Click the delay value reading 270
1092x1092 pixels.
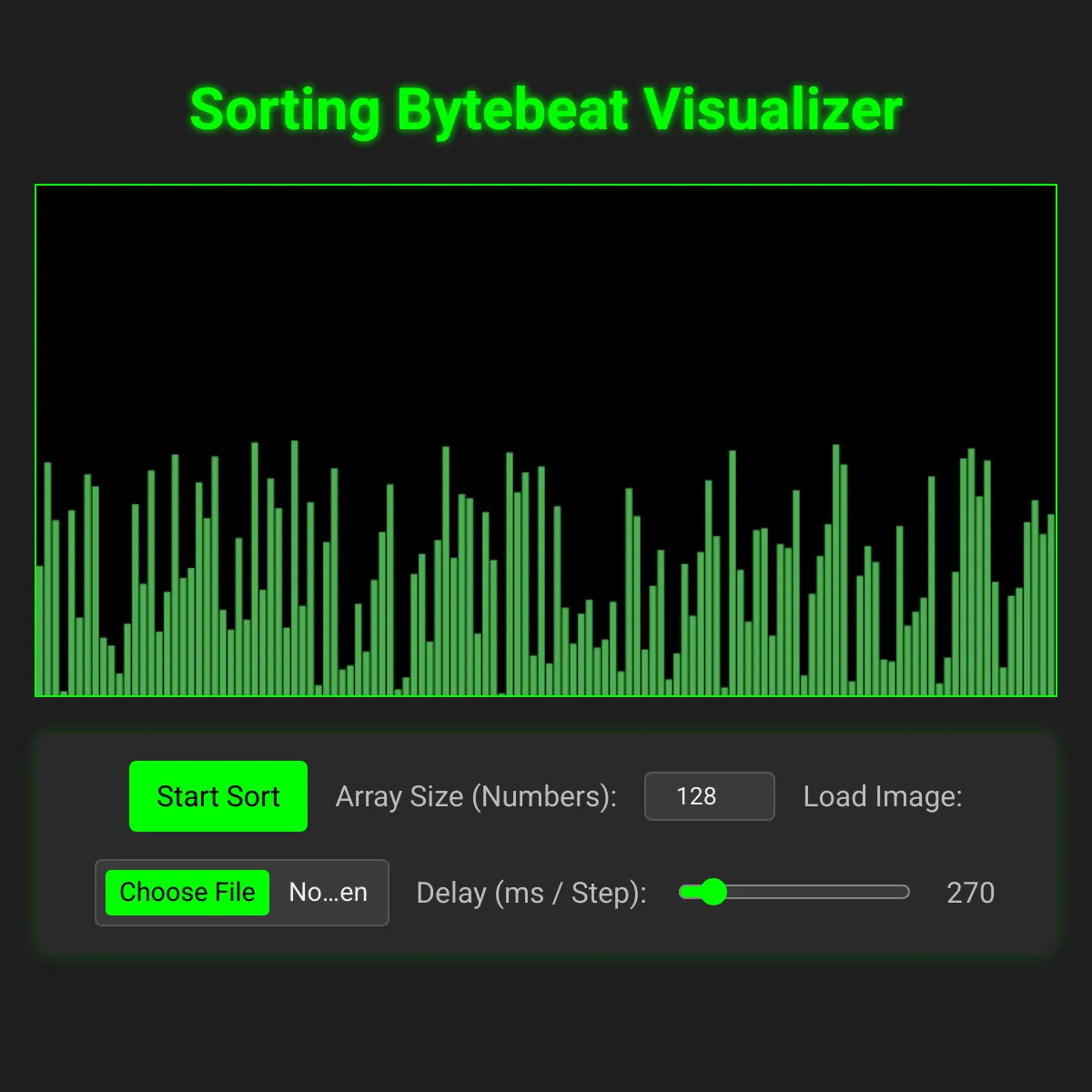(970, 893)
